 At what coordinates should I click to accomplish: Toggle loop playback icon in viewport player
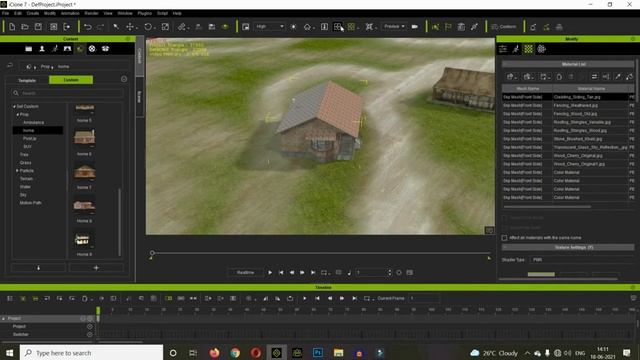coord(324,272)
